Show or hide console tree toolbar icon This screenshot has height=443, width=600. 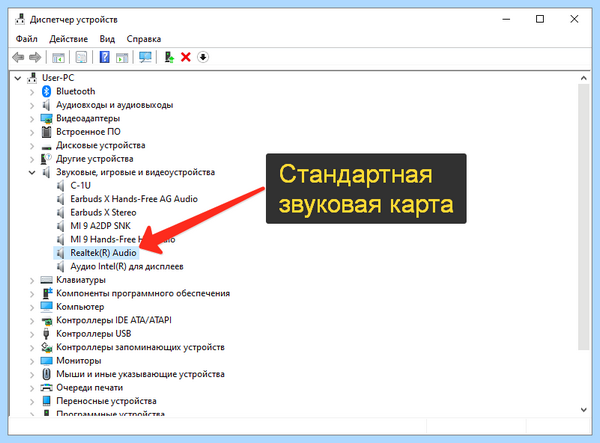[58, 57]
